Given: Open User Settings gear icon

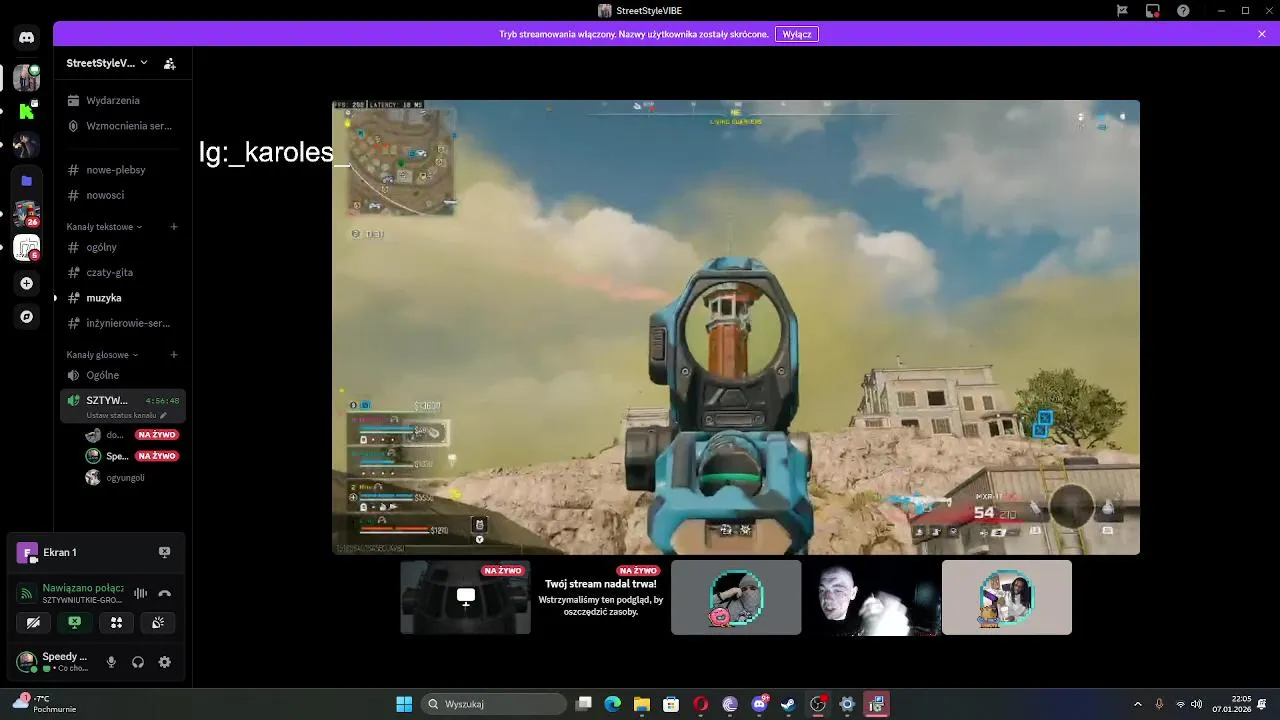Looking at the screenshot, I should pyautogui.click(x=165, y=662).
